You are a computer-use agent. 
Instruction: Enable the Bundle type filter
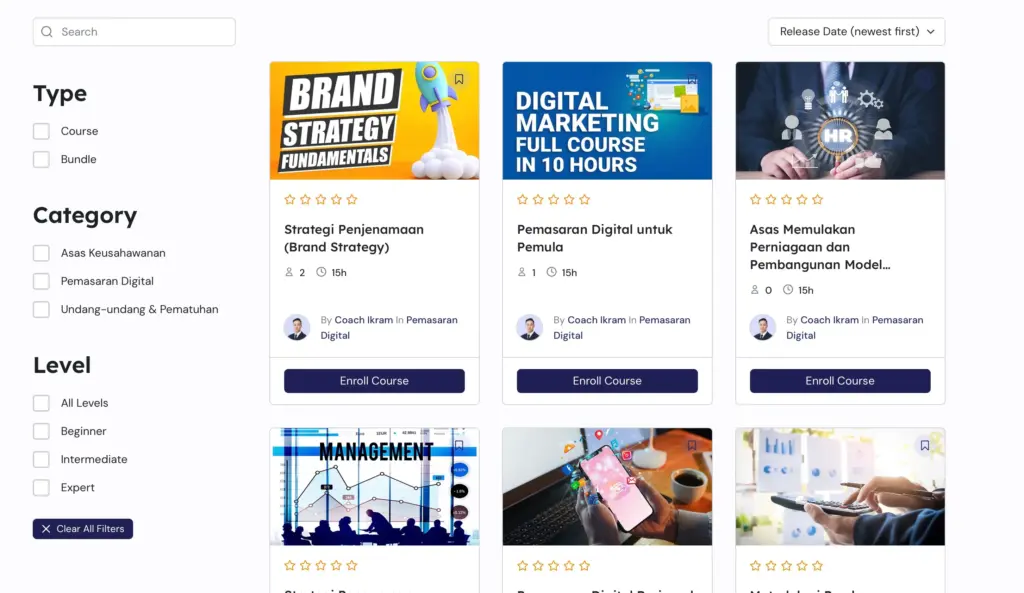coord(41,159)
